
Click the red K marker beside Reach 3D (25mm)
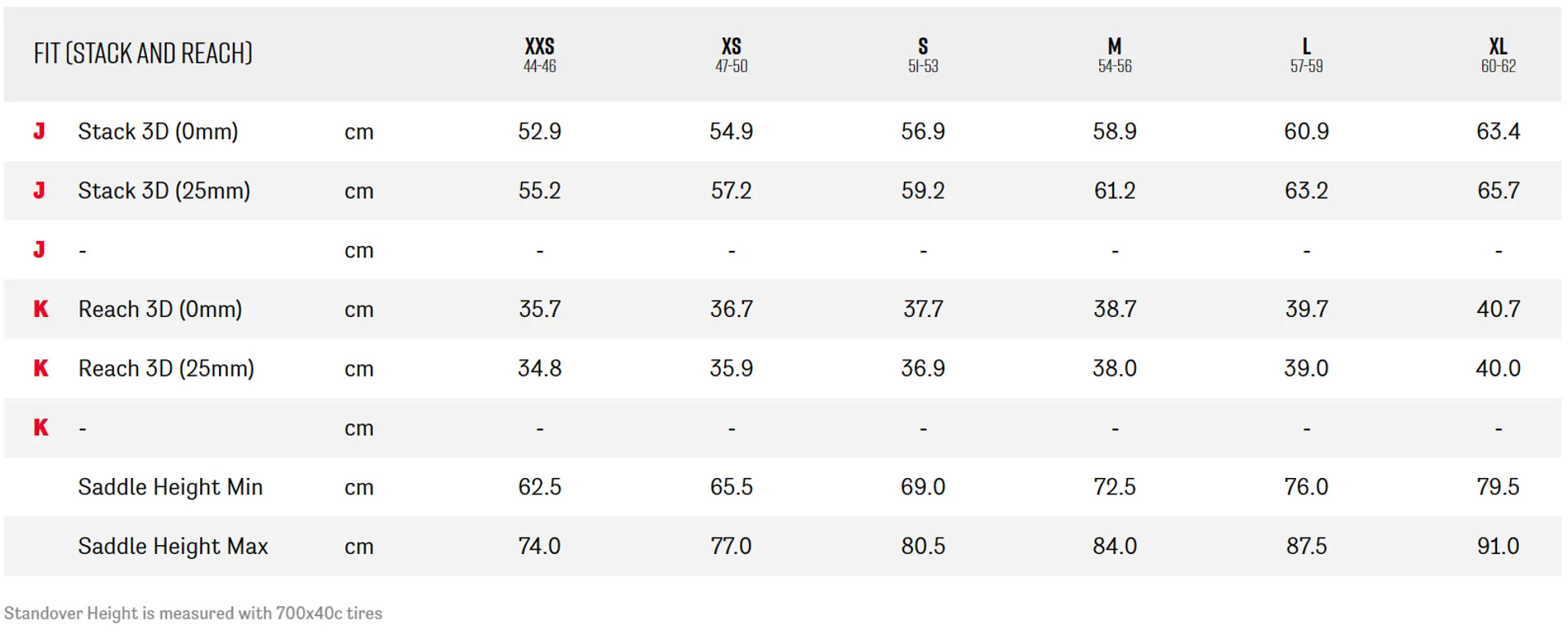[41, 368]
